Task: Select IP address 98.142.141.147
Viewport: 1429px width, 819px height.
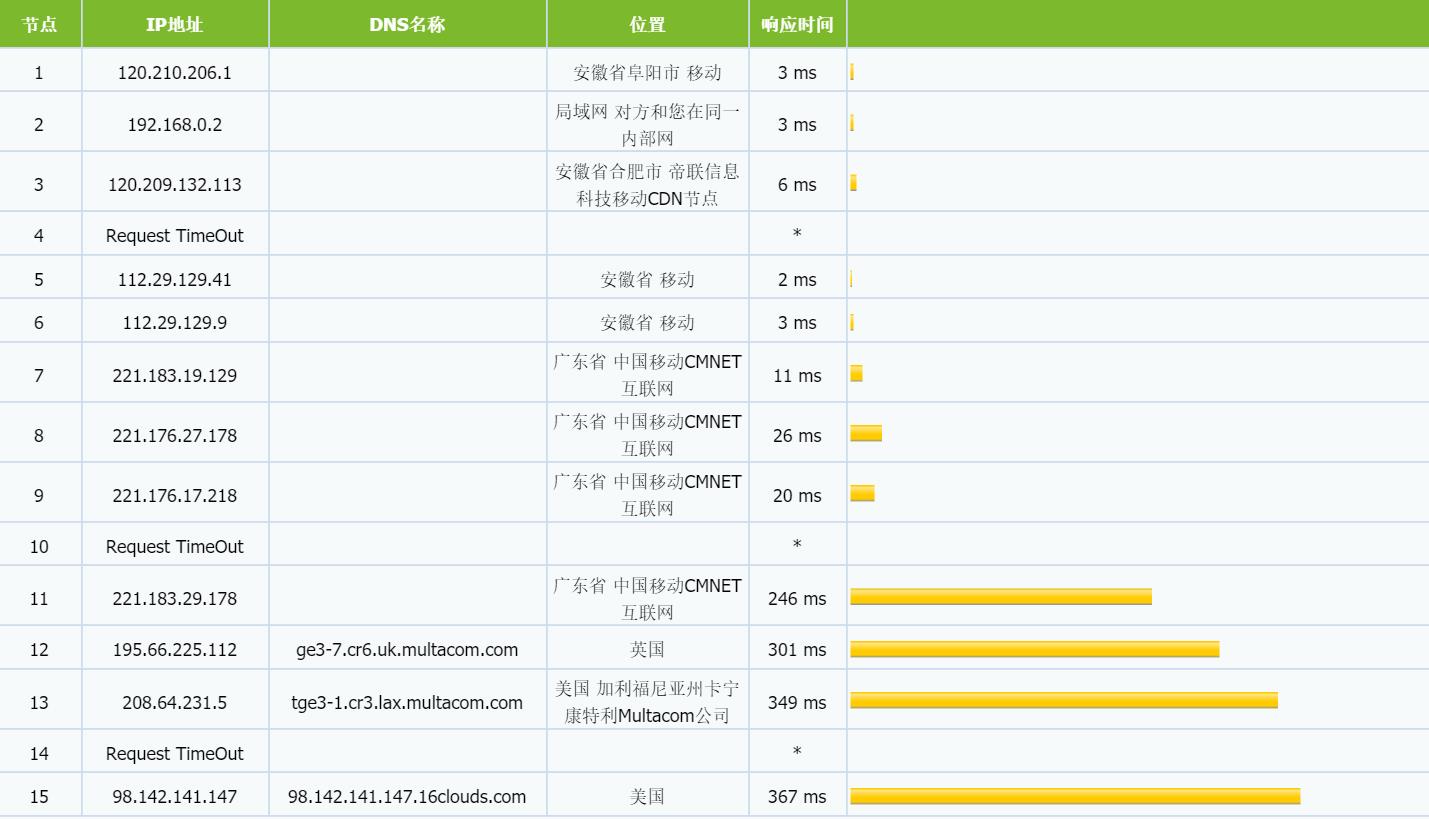Action: 175,797
